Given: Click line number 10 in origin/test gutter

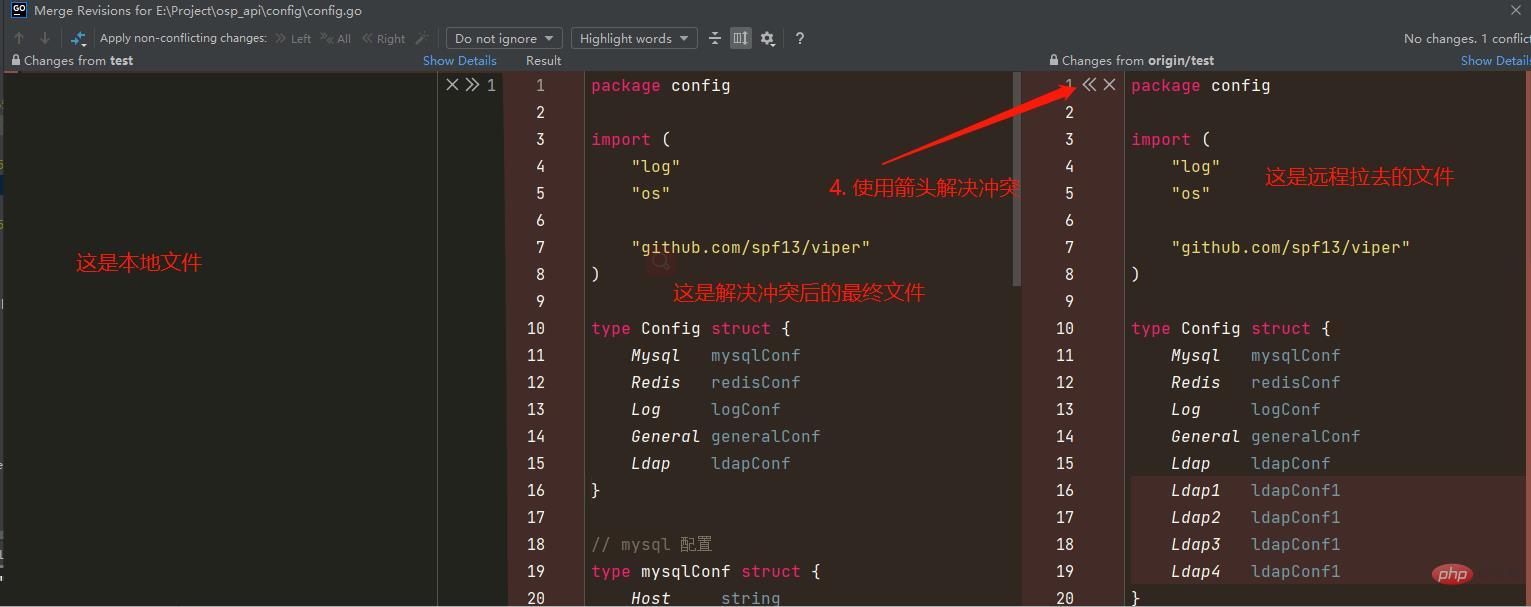Looking at the screenshot, I should click(x=1064, y=328).
